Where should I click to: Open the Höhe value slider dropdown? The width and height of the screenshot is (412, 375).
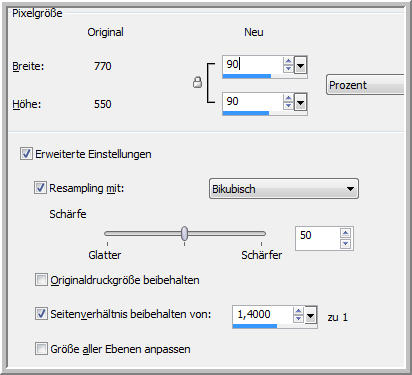coord(300,103)
